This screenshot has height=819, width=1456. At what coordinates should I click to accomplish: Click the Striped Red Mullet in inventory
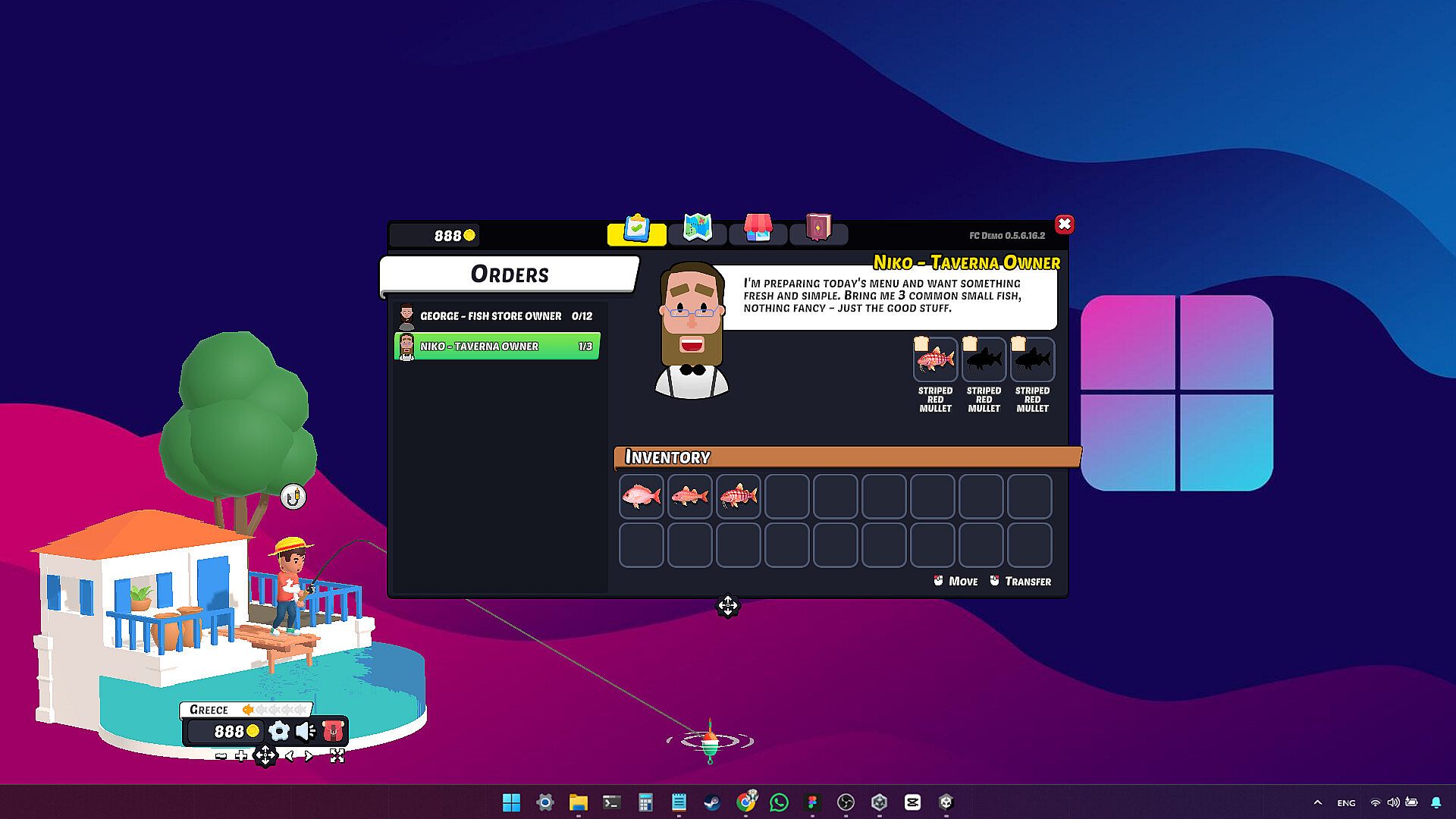pos(739,497)
